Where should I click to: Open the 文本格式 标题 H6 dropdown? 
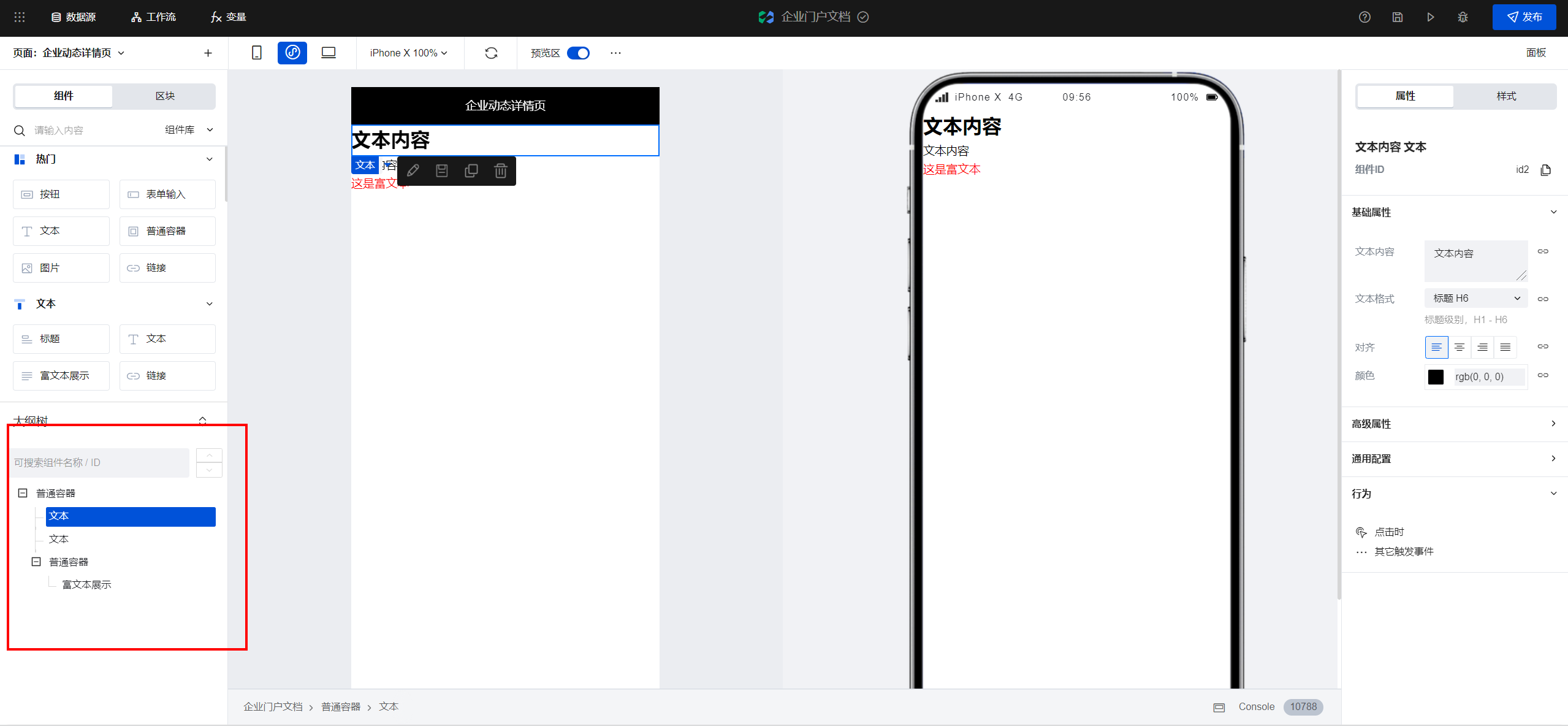[x=1475, y=299]
